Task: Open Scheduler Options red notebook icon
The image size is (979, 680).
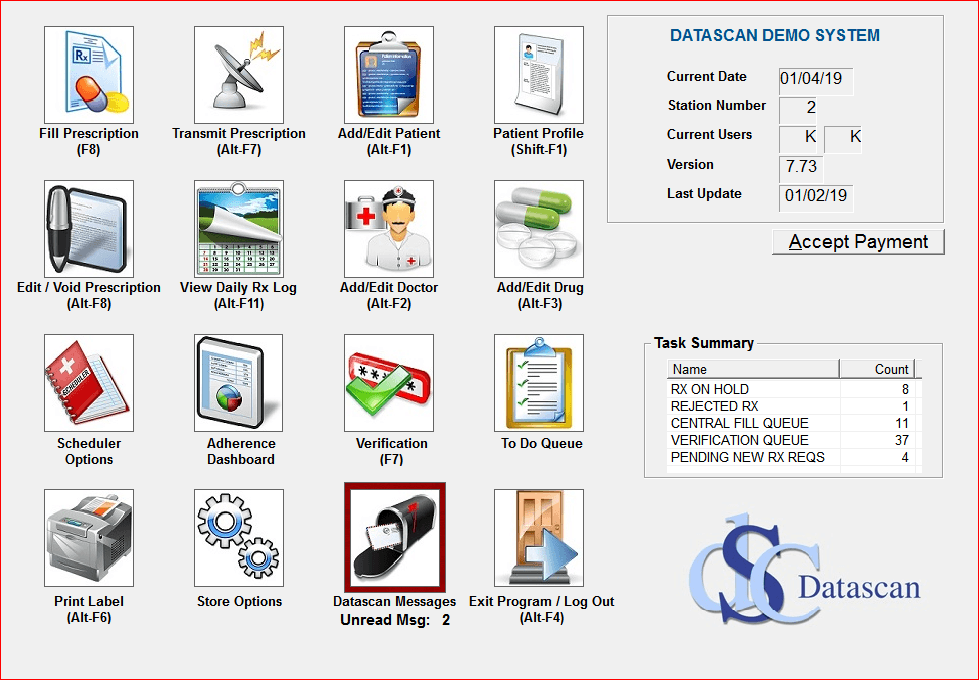Action: (89, 383)
